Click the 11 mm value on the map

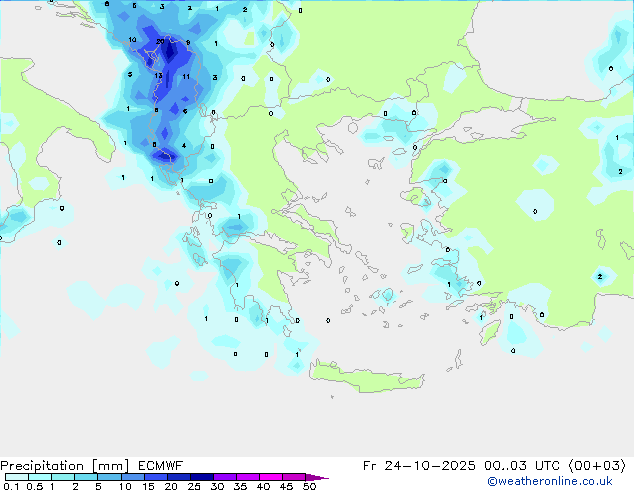[186, 76]
